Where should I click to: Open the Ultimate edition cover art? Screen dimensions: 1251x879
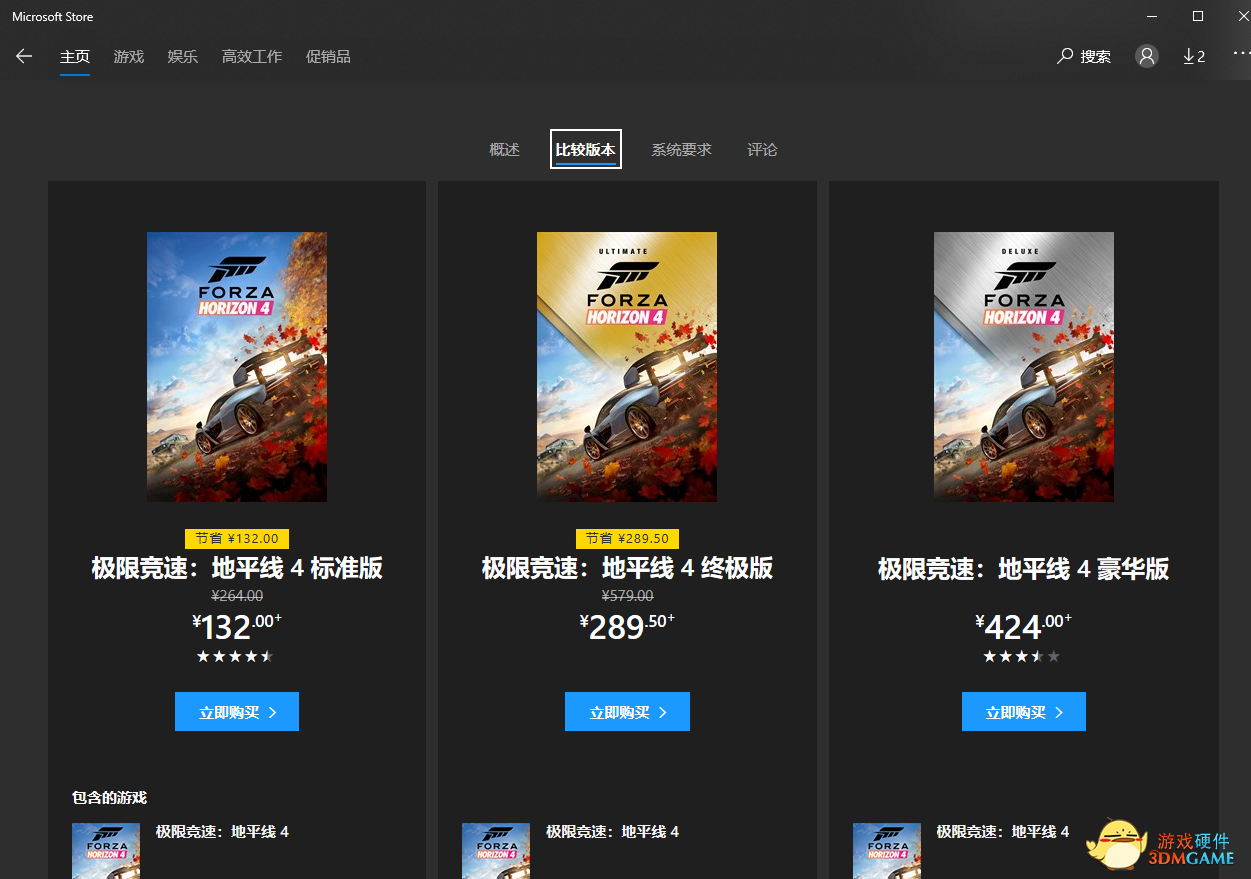click(x=627, y=367)
